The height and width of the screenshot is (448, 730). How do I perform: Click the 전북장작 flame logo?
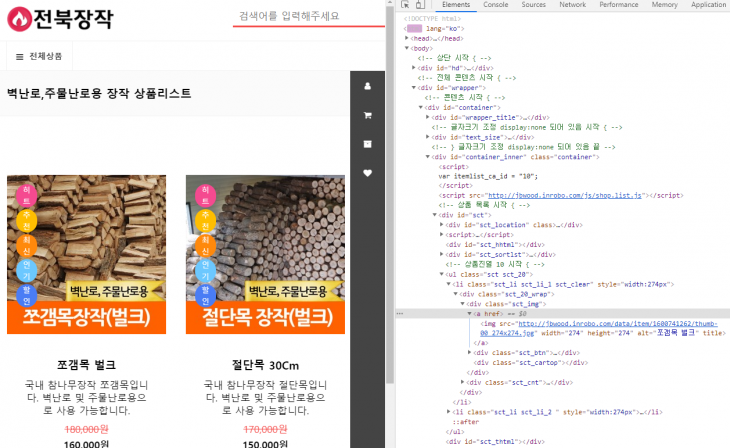[x=60, y=19]
